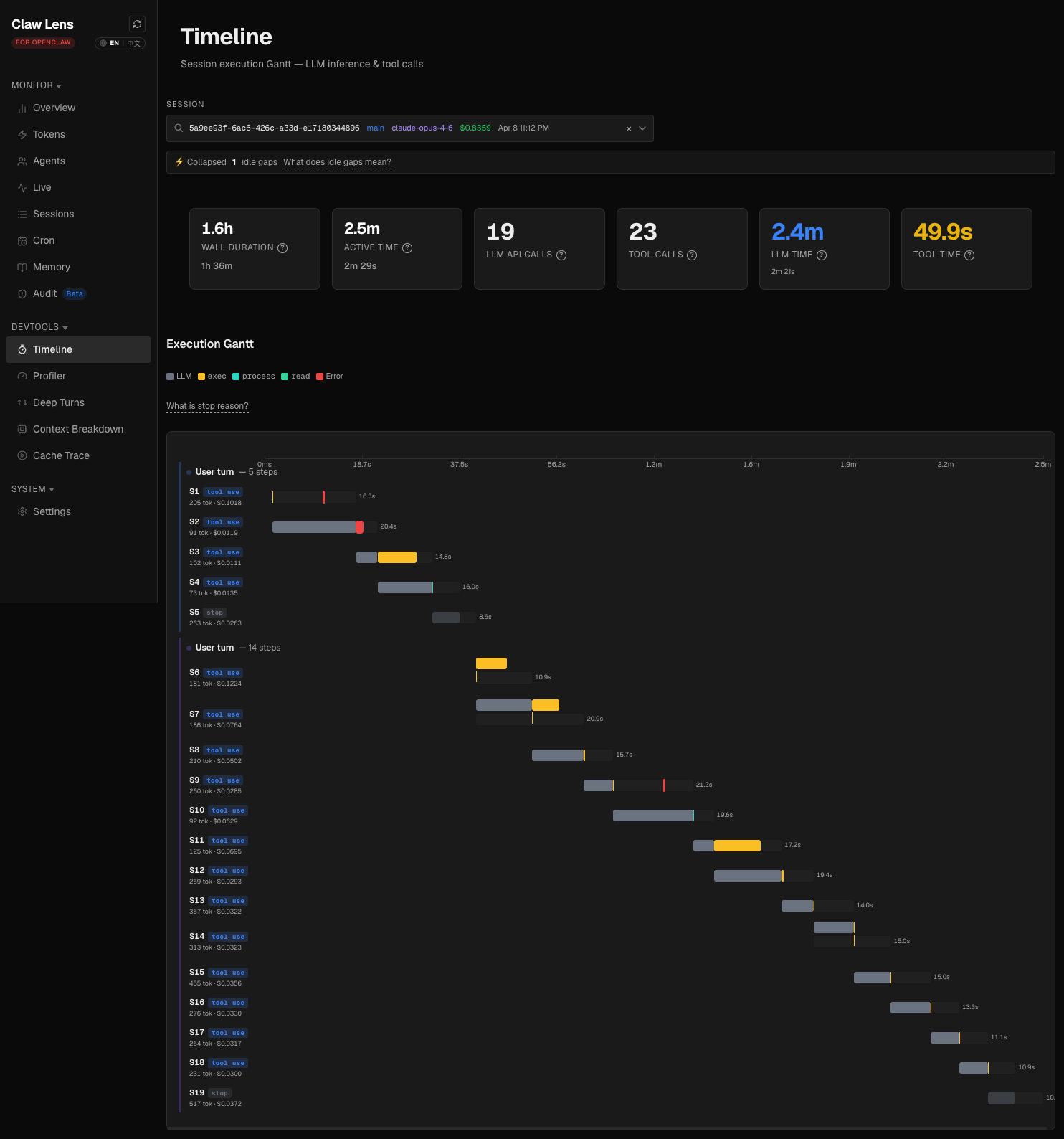The width and height of the screenshot is (1064, 1139).
Task: Open the Live activity icon
Action: click(22, 188)
